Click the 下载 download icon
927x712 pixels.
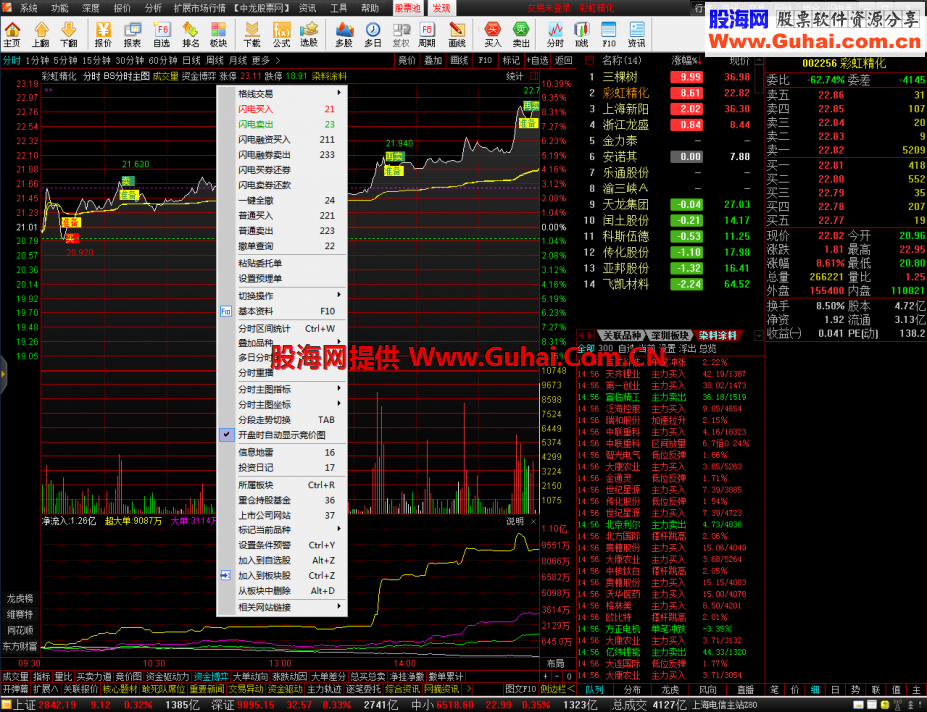coord(251,34)
